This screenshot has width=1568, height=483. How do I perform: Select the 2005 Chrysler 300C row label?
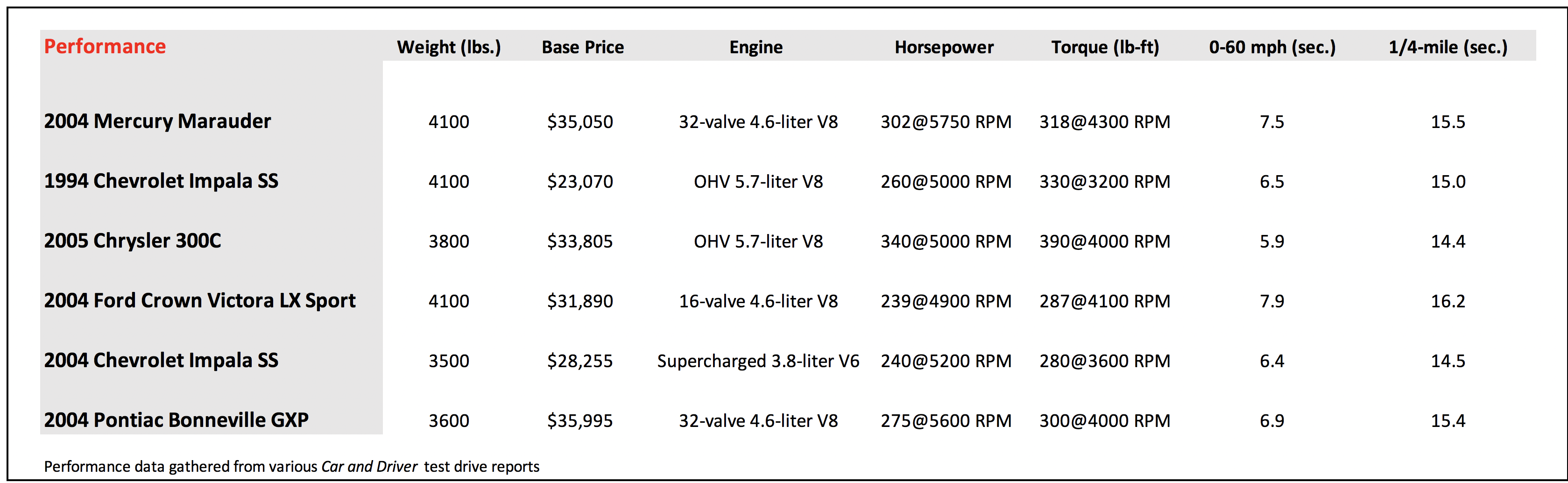pos(132,241)
